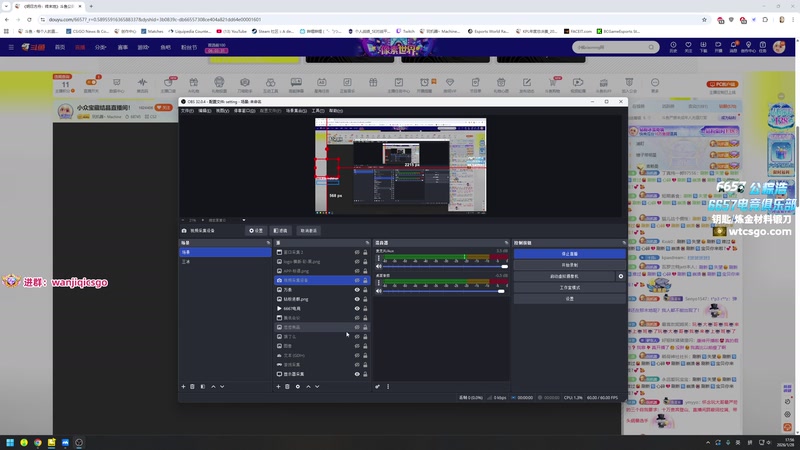Click the blue 停止直播 button in controls
This screenshot has height=450, width=800.
[569, 254]
